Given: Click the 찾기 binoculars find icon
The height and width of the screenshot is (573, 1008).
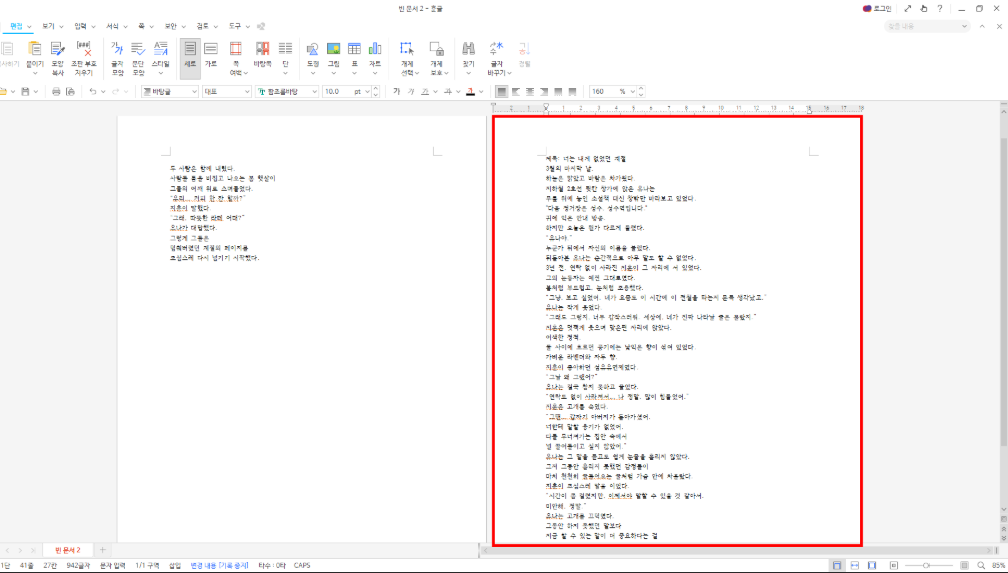Looking at the screenshot, I should (469, 49).
